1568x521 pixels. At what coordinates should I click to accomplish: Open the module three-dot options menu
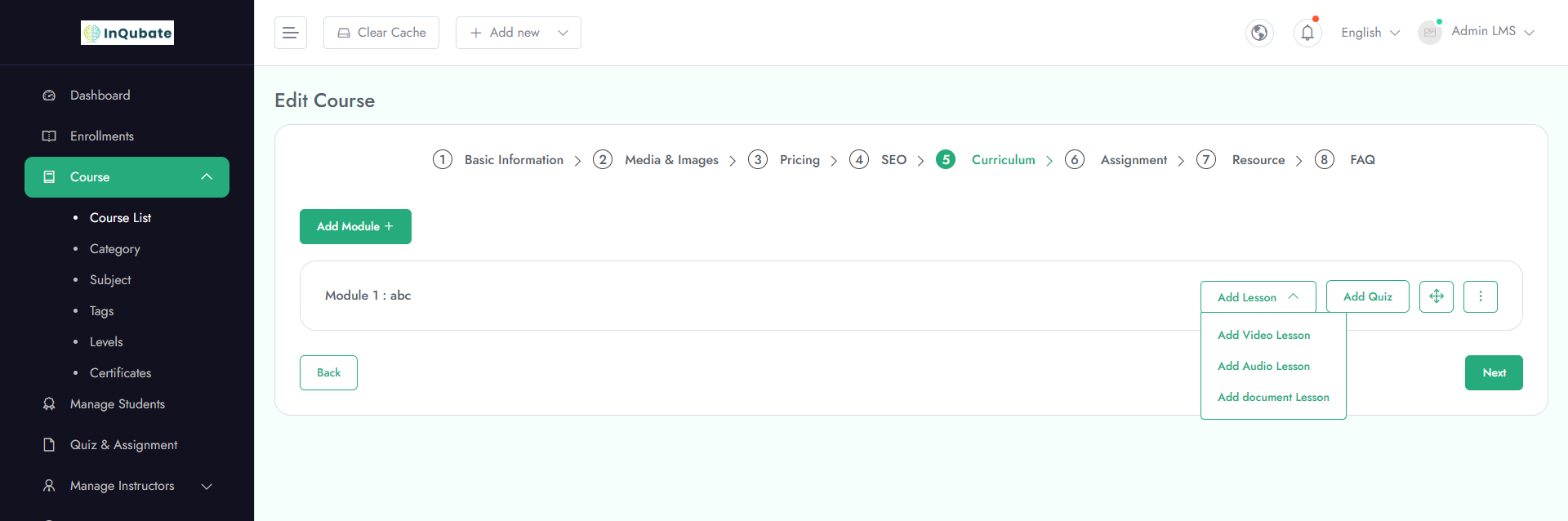[1481, 296]
